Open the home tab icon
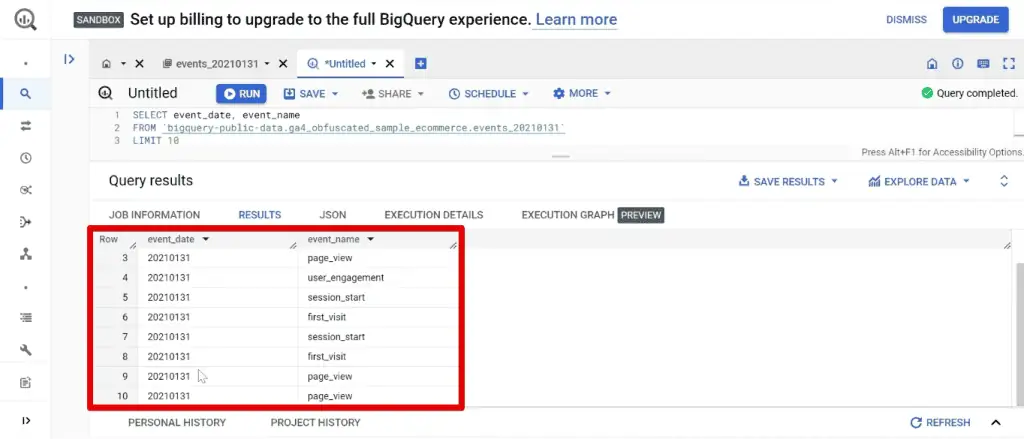 pyautogui.click(x=106, y=64)
